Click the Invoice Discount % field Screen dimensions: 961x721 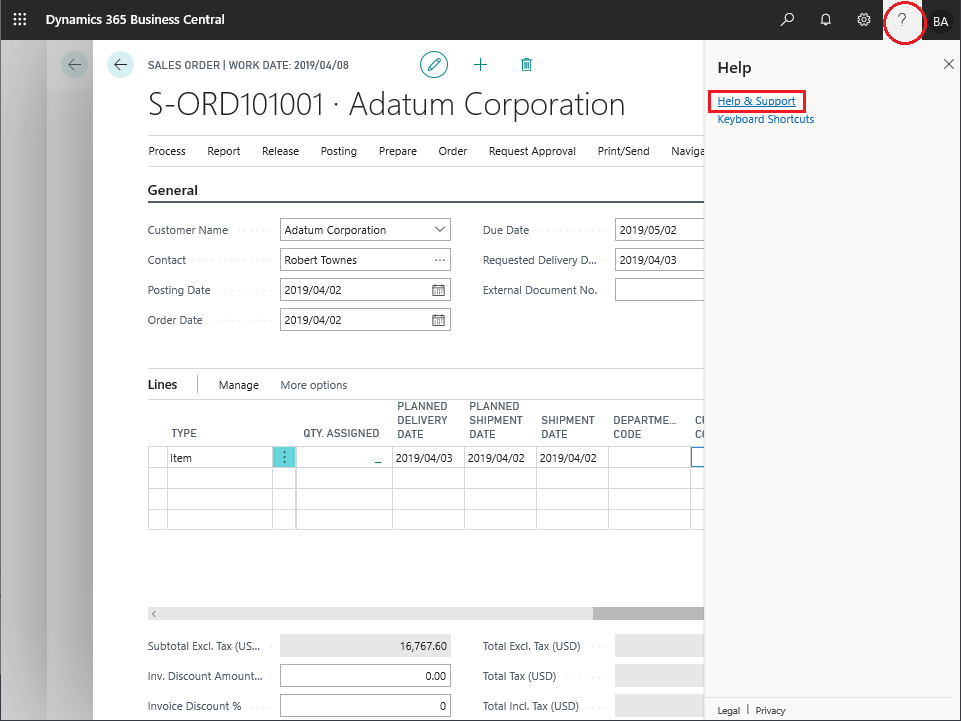pos(365,706)
